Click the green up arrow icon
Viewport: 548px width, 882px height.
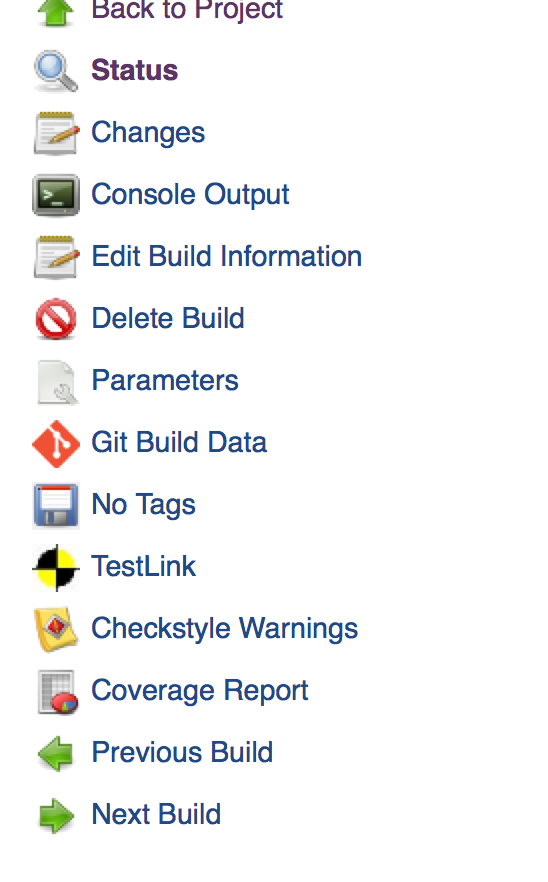[x=55, y=11]
